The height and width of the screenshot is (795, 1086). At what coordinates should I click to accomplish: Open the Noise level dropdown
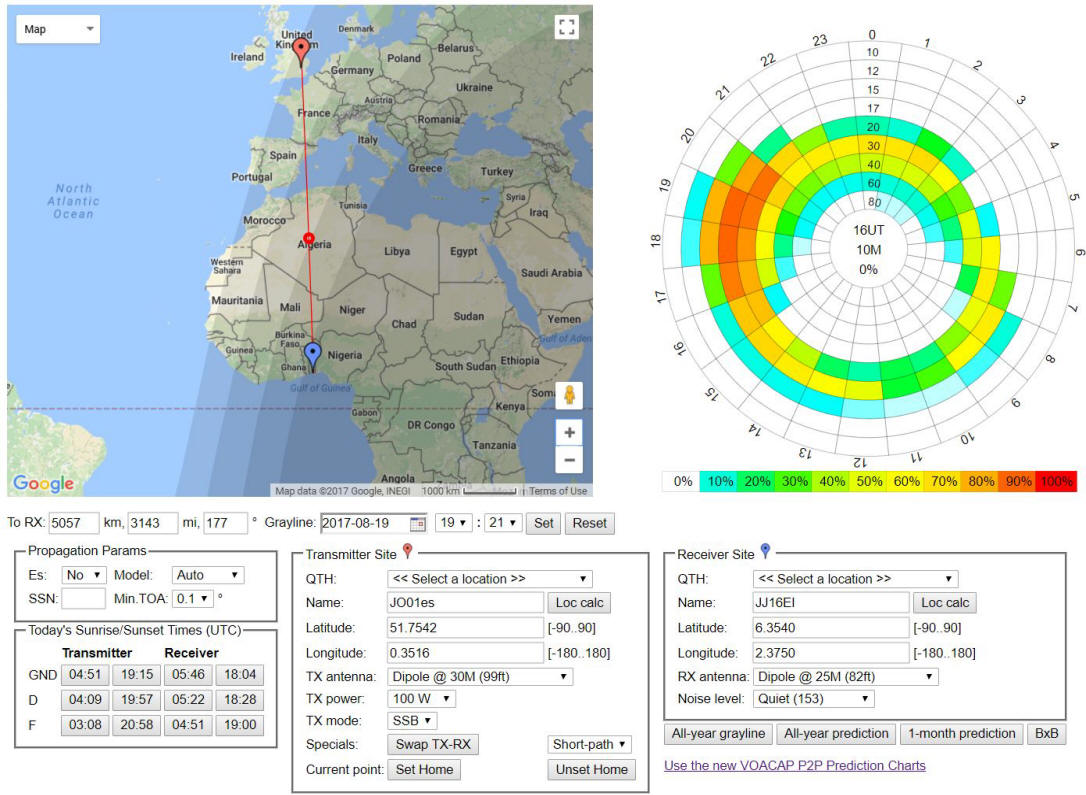[x=811, y=699]
